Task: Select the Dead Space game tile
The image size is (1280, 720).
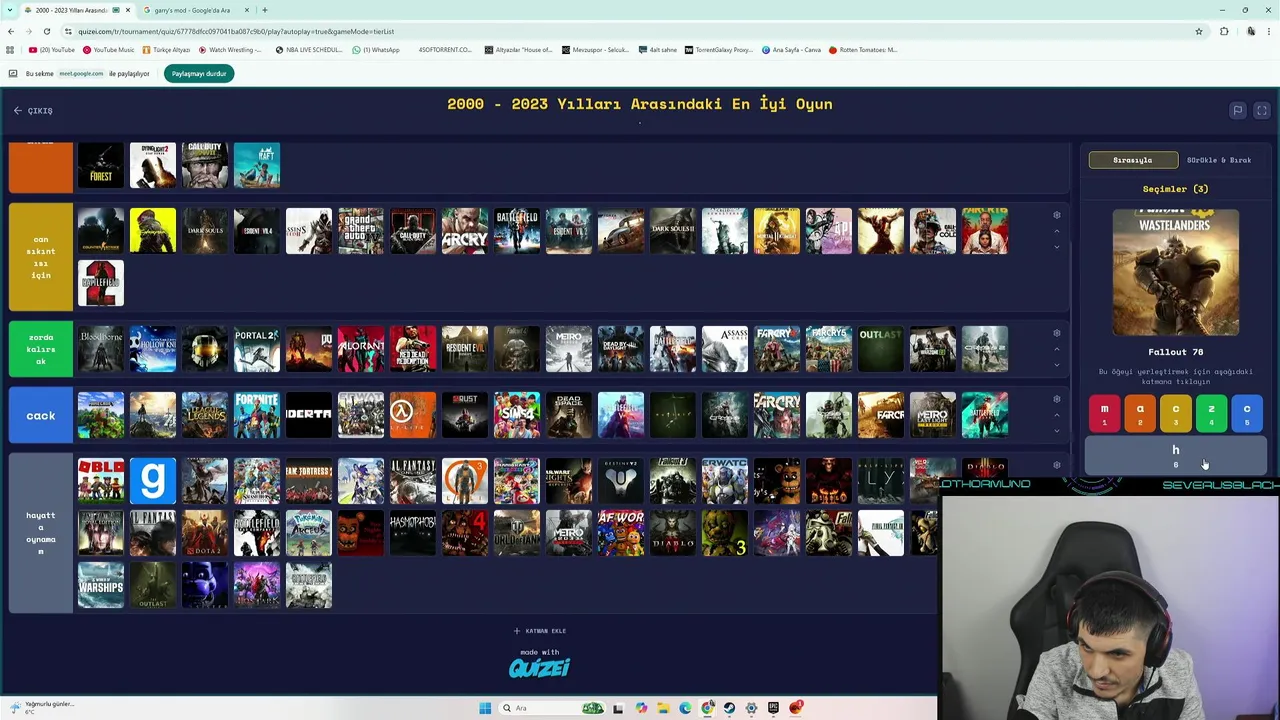Action: pyautogui.click(x=569, y=415)
